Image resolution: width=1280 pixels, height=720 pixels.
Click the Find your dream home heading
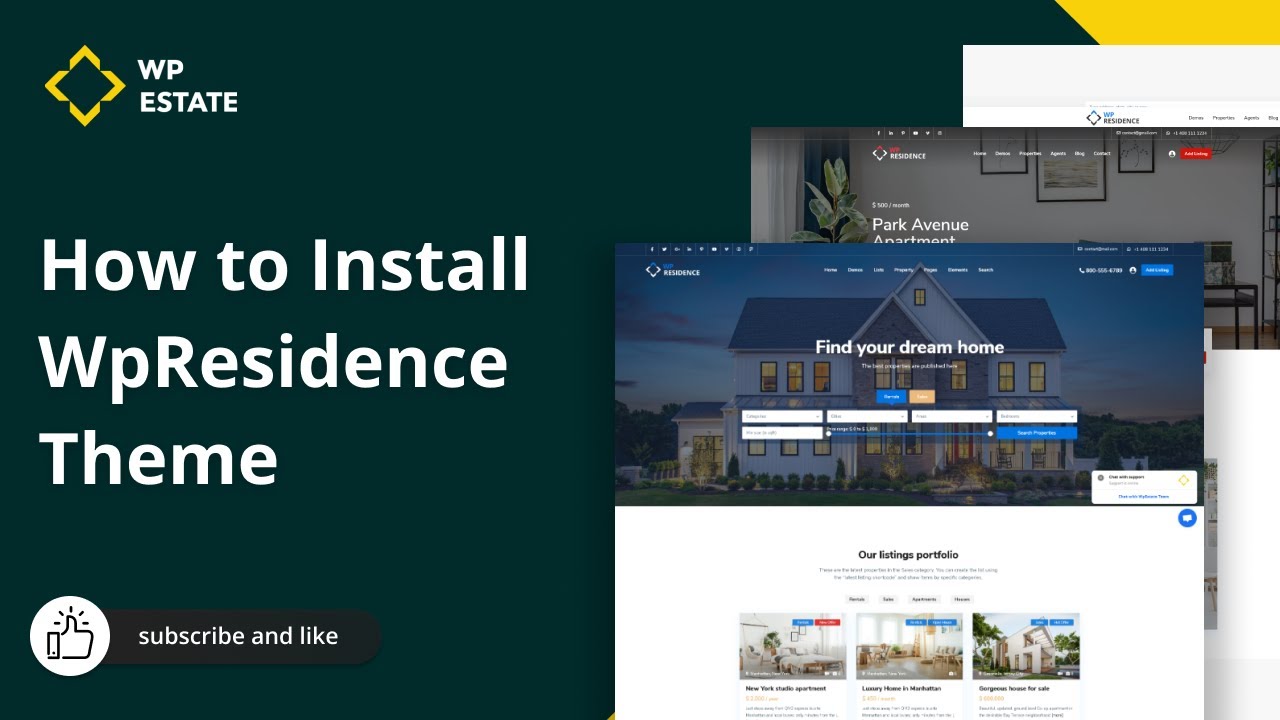click(910, 348)
